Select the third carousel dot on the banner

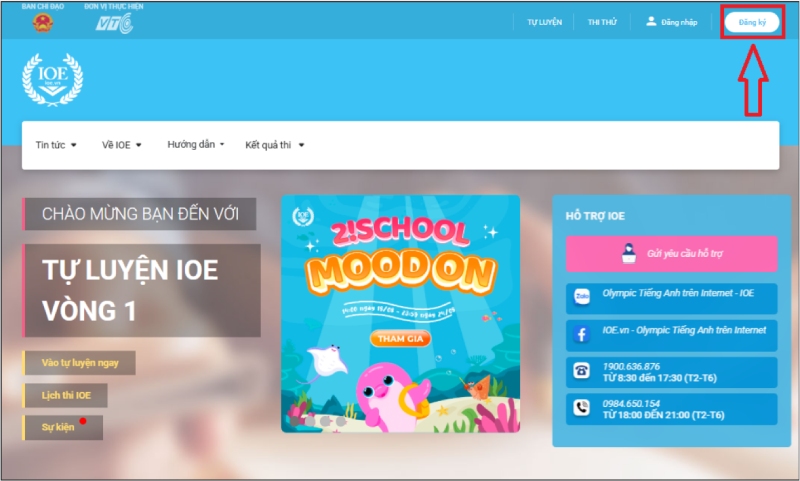pyautogui.click(x=326, y=421)
